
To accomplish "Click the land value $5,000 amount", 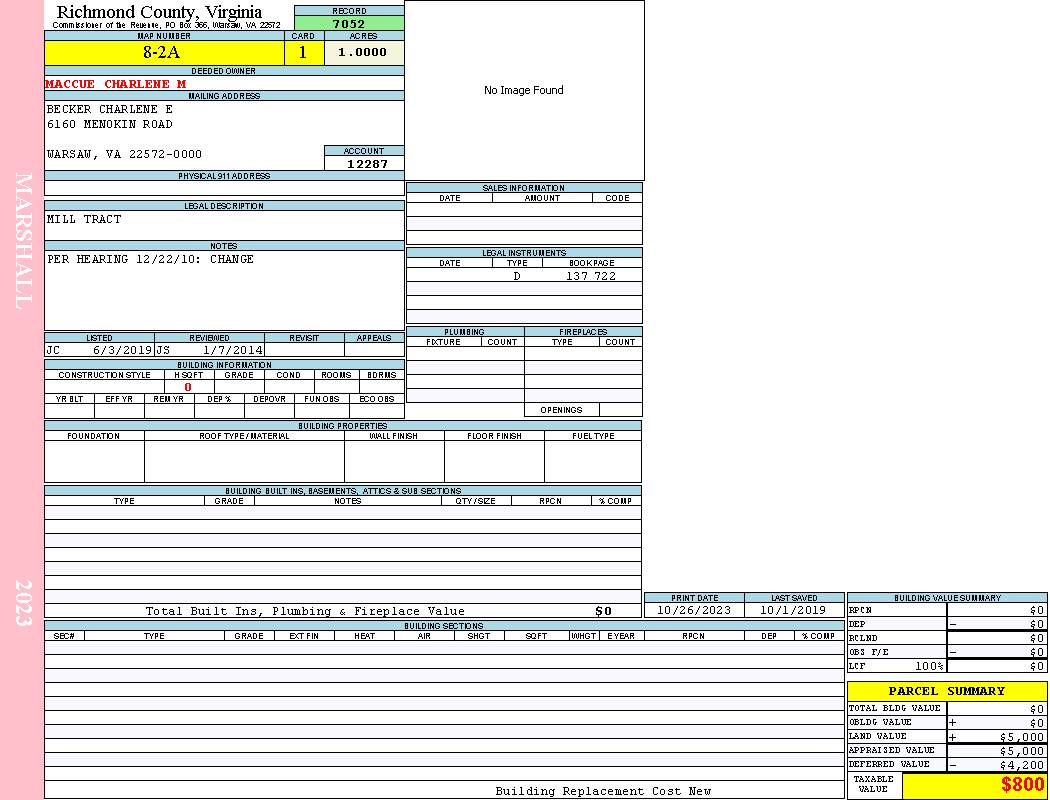I will [x=1021, y=737].
